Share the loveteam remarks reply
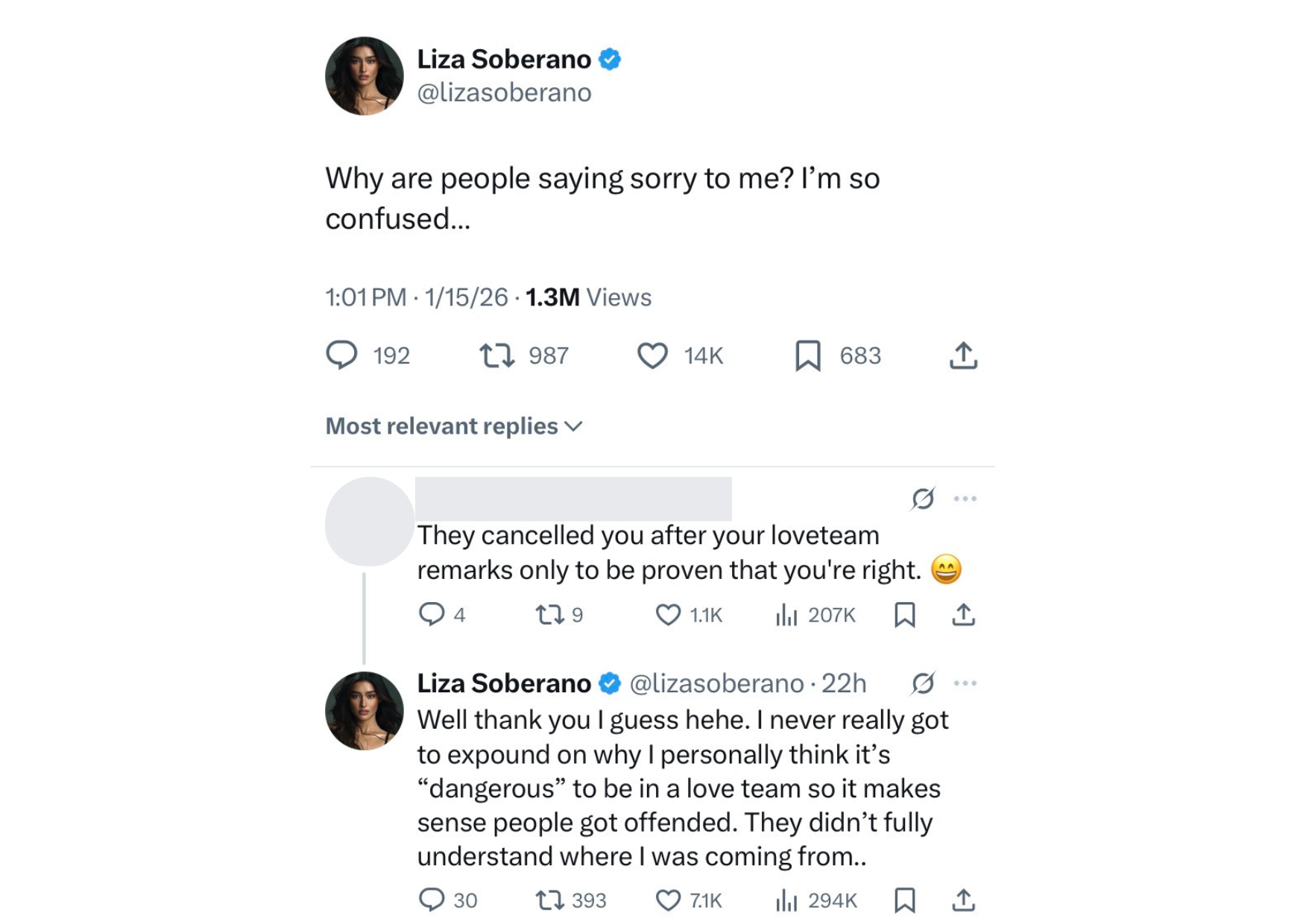This screenshot has width=1303, height=924. click(x=965, y=614)
